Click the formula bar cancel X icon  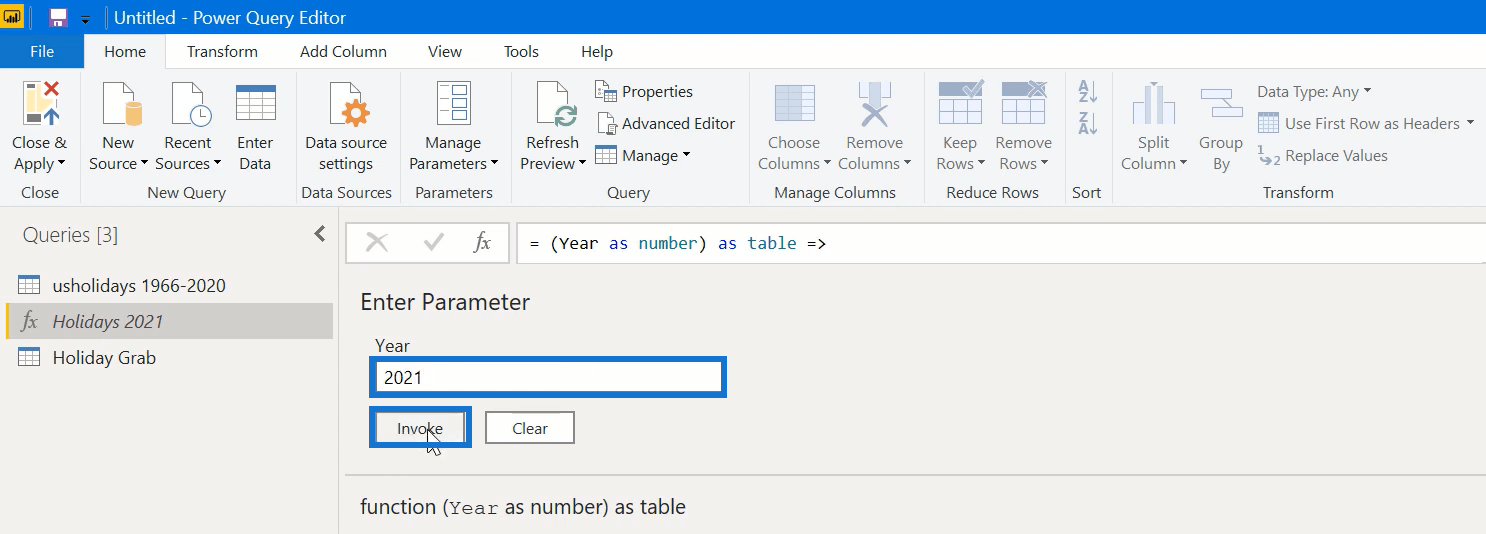coord(377,242)
